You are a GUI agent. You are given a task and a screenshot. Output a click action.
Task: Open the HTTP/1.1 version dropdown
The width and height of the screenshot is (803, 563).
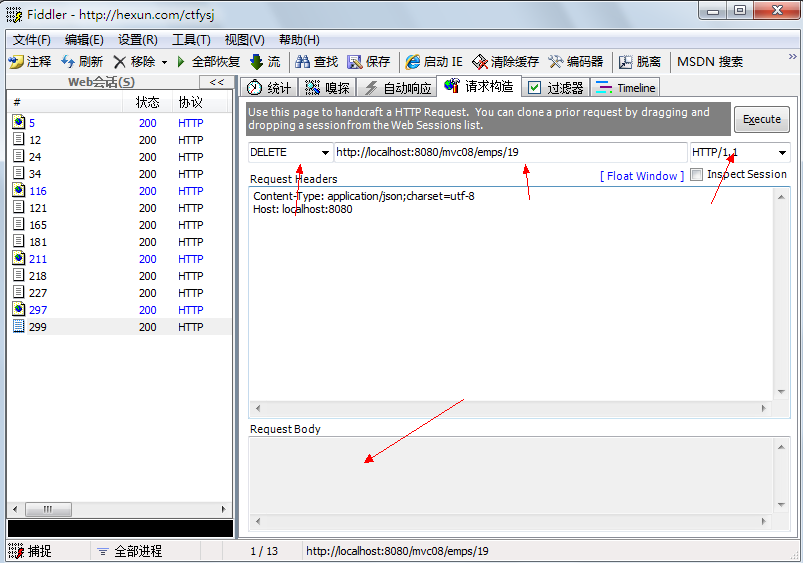pos(782,153)
